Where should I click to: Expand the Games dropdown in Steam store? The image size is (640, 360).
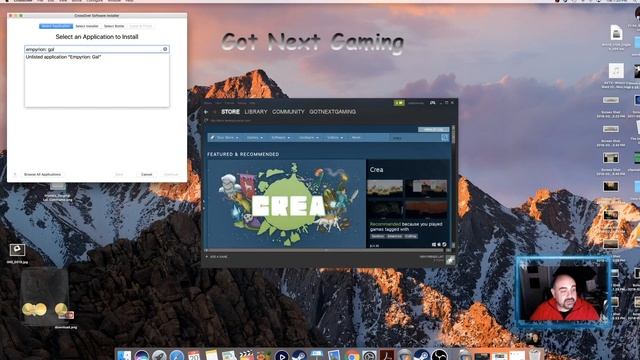point(255,138)
